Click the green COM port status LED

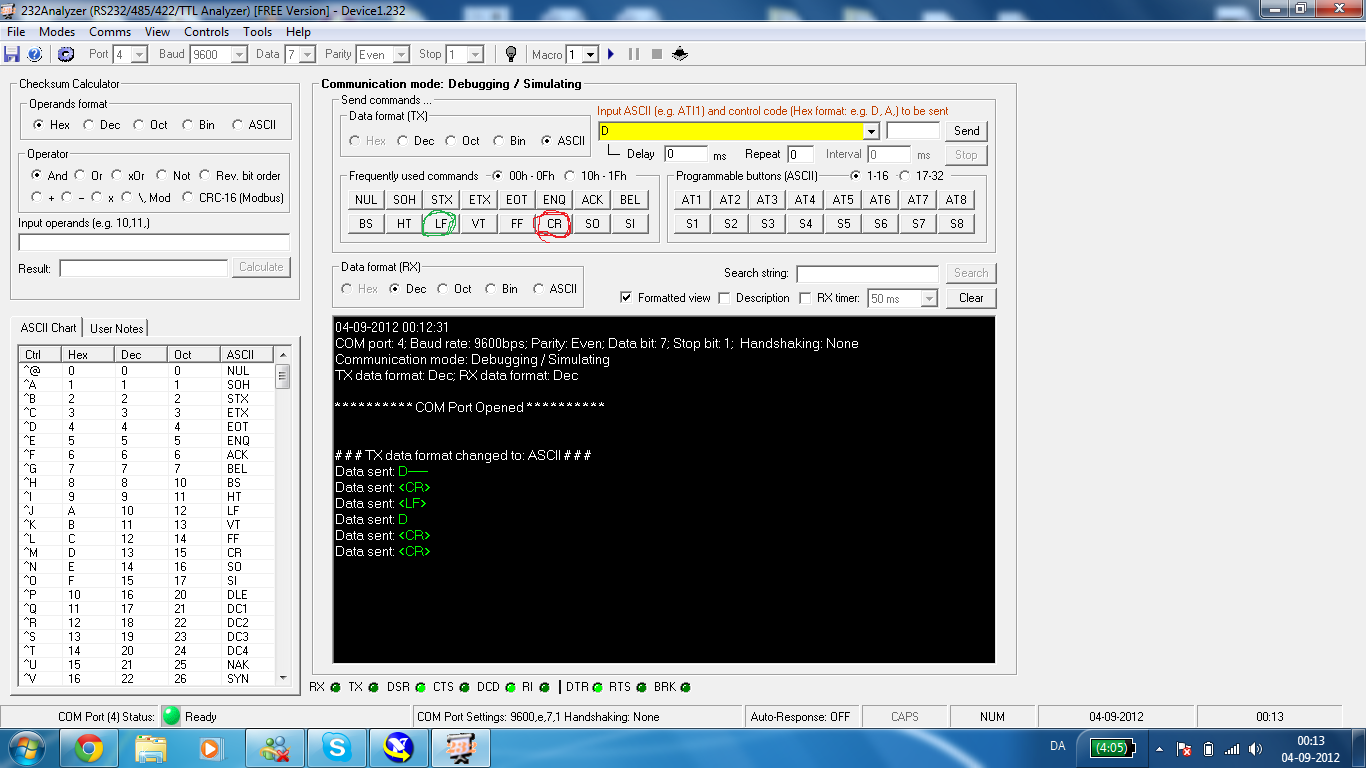pyautogui.click(x=171, y=716)
